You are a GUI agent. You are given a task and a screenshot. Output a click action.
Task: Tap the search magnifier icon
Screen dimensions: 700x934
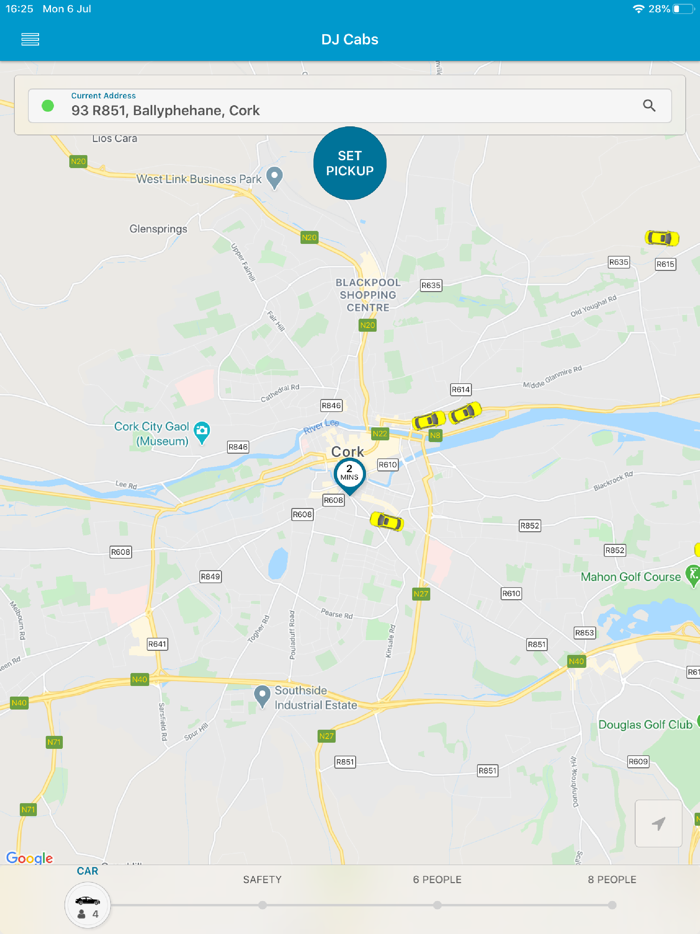(649, 105)
